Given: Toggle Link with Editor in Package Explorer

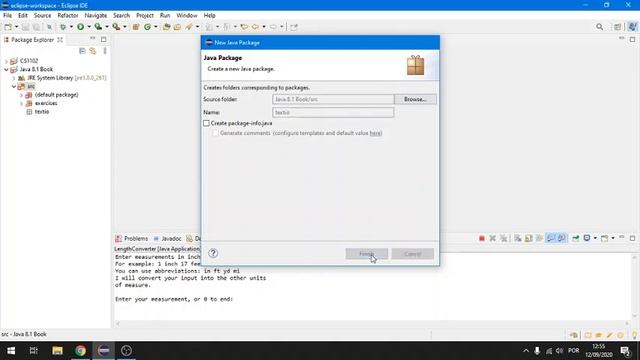Looking at the screenshot, I should 93,51.
